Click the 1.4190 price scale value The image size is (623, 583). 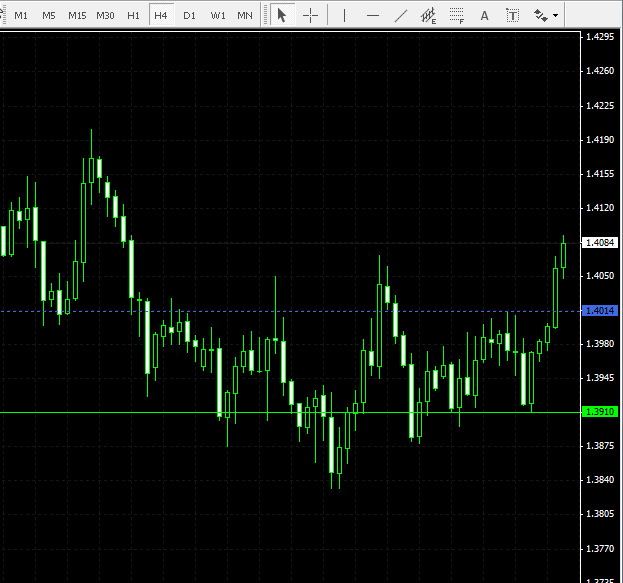coord(600,139)
